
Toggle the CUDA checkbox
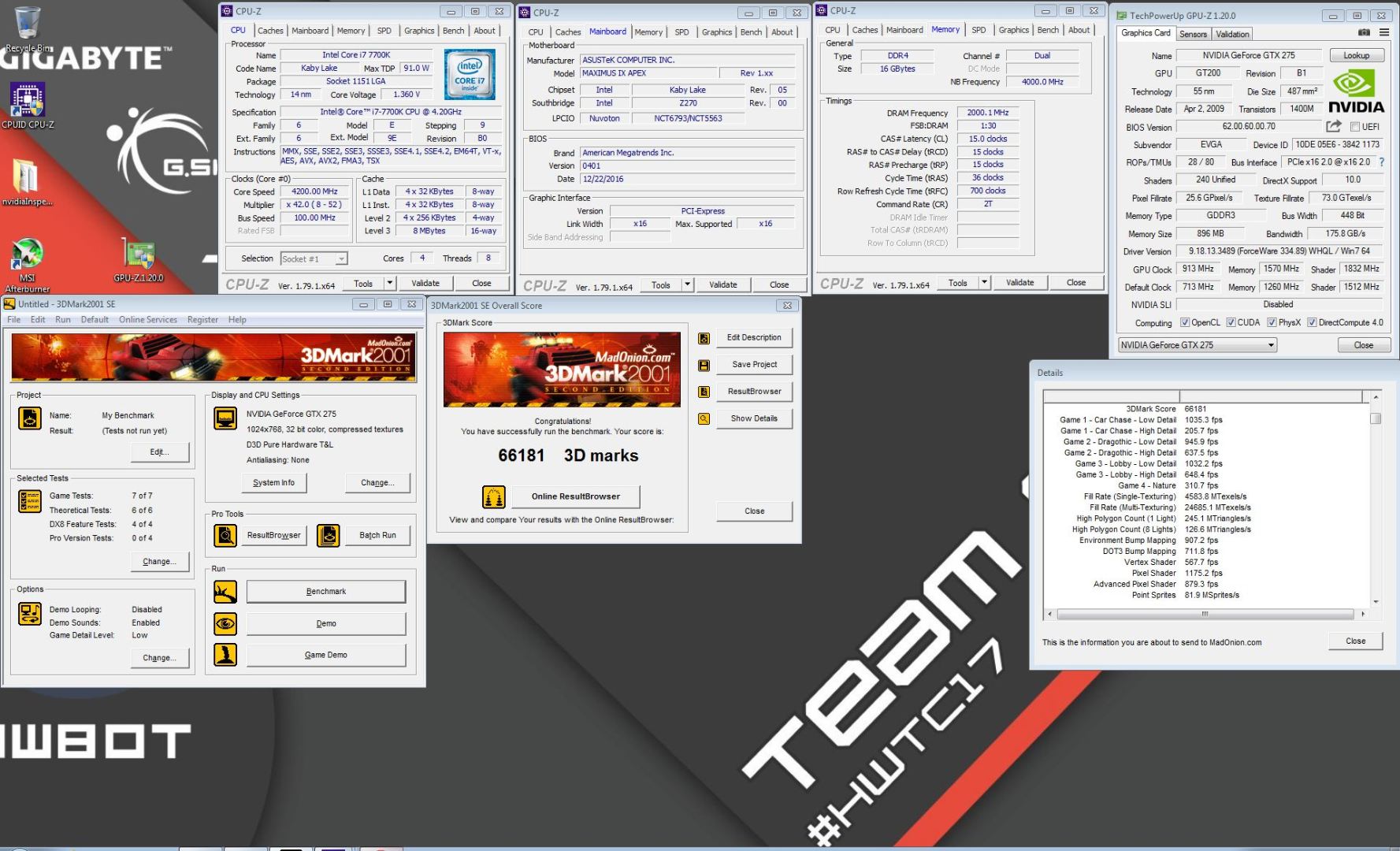click(1231, 322)
